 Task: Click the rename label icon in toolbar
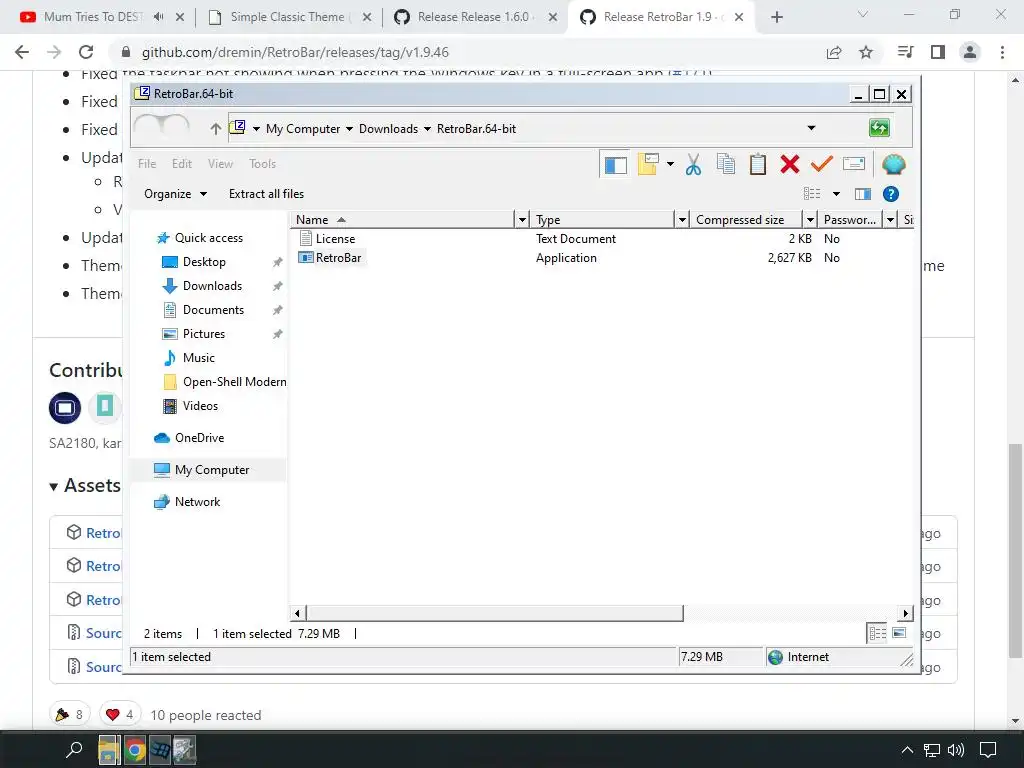[854, 163]
